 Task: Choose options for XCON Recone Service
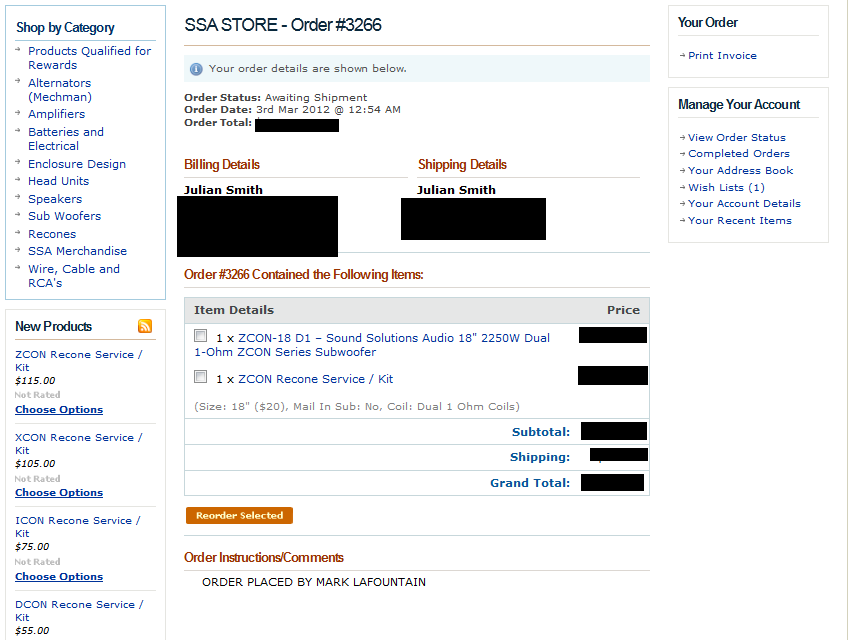(59, 493)
